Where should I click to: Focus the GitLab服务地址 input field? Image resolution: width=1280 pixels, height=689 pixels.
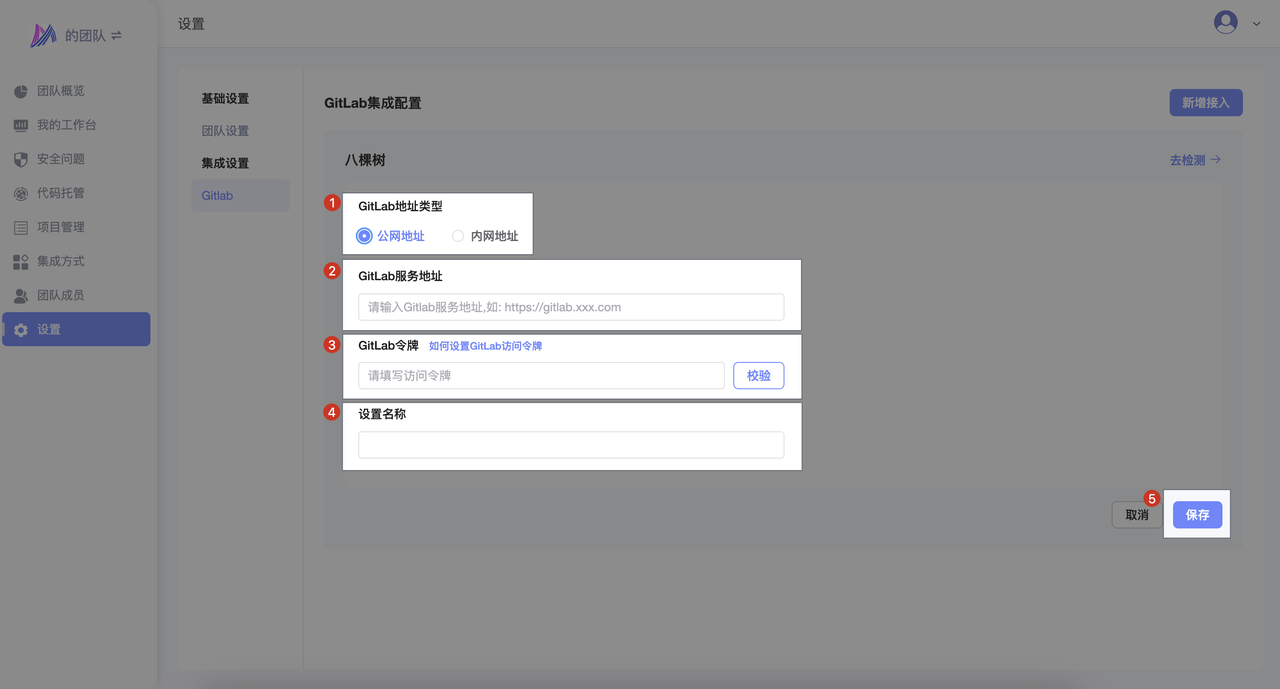click(x=571, y=307)
